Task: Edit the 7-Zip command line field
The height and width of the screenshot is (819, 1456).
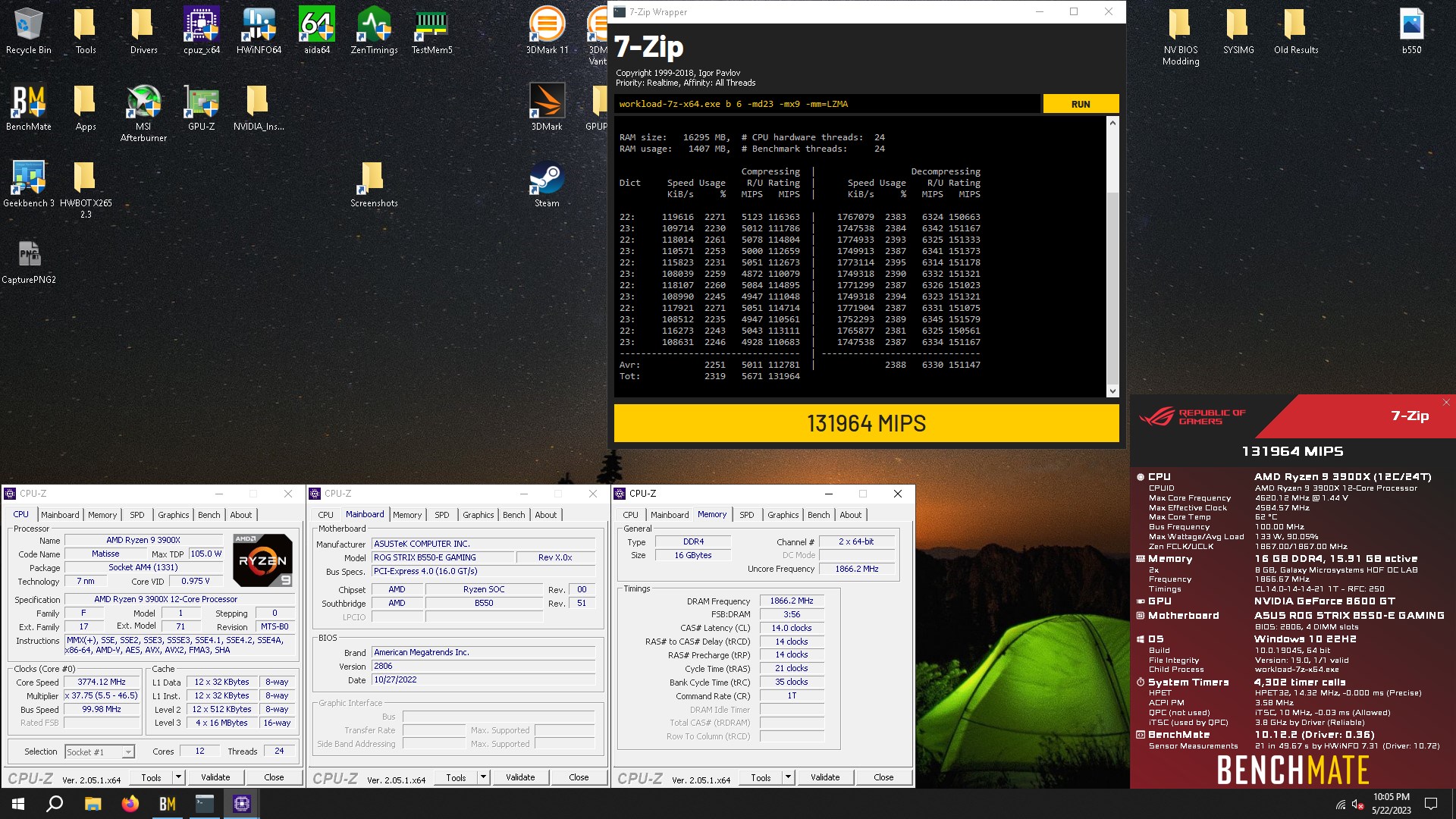Action: (x=827, y=104)
